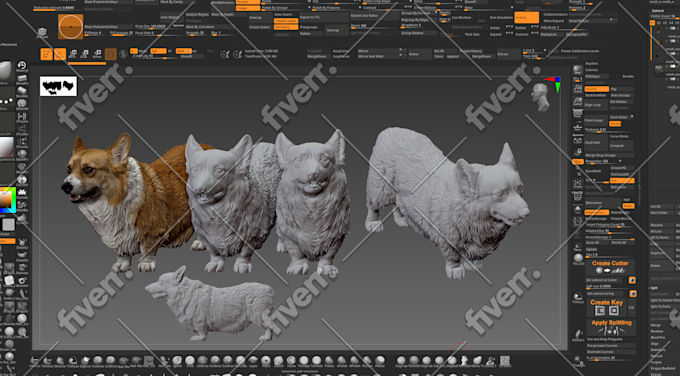Open the white gradient alpha thumbnail

coord(7,147)
